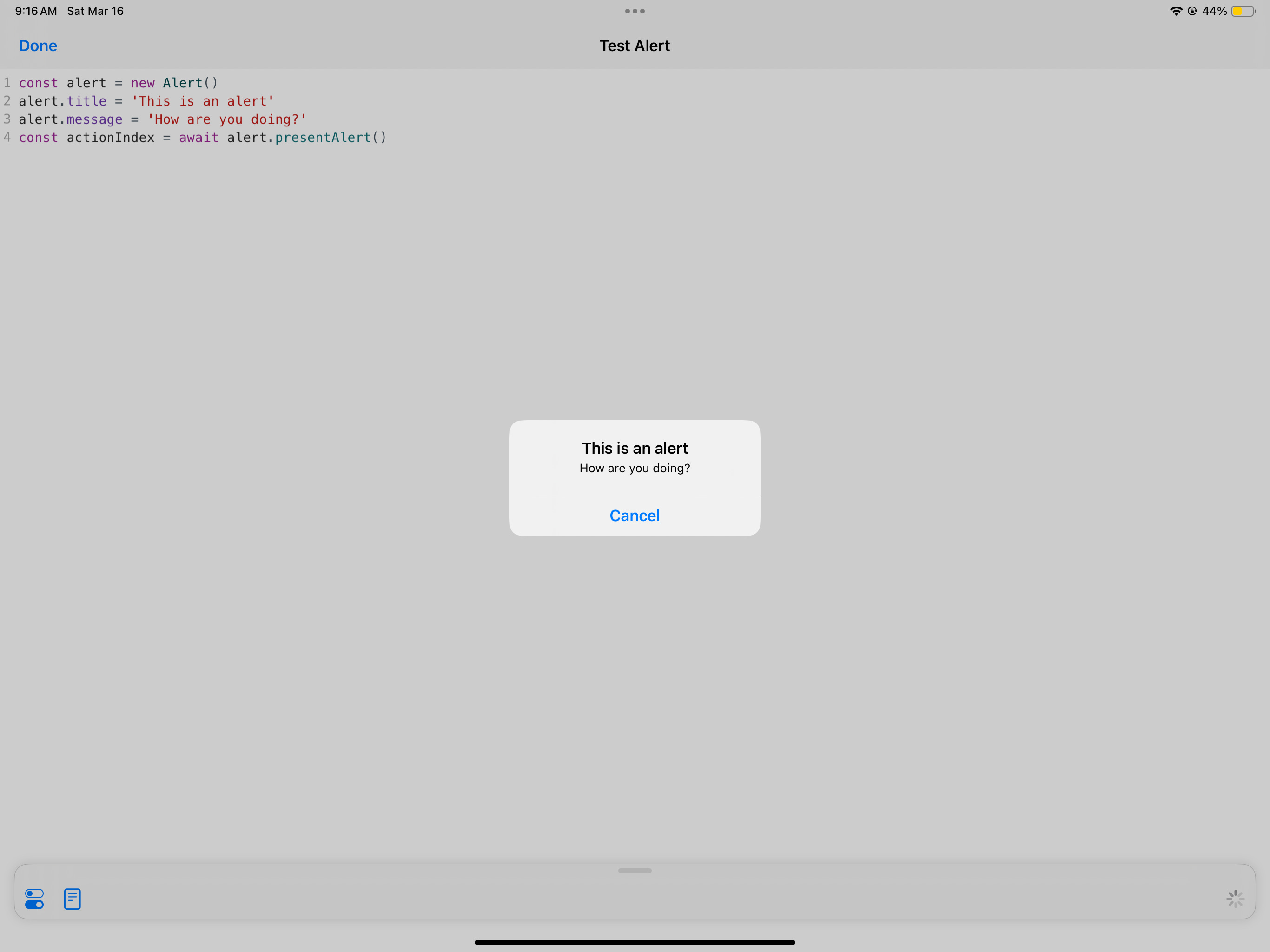The width and height of the screenshot is (1270, 952).
Task: Tap the home indicator bar
Action: coord(635,942)
